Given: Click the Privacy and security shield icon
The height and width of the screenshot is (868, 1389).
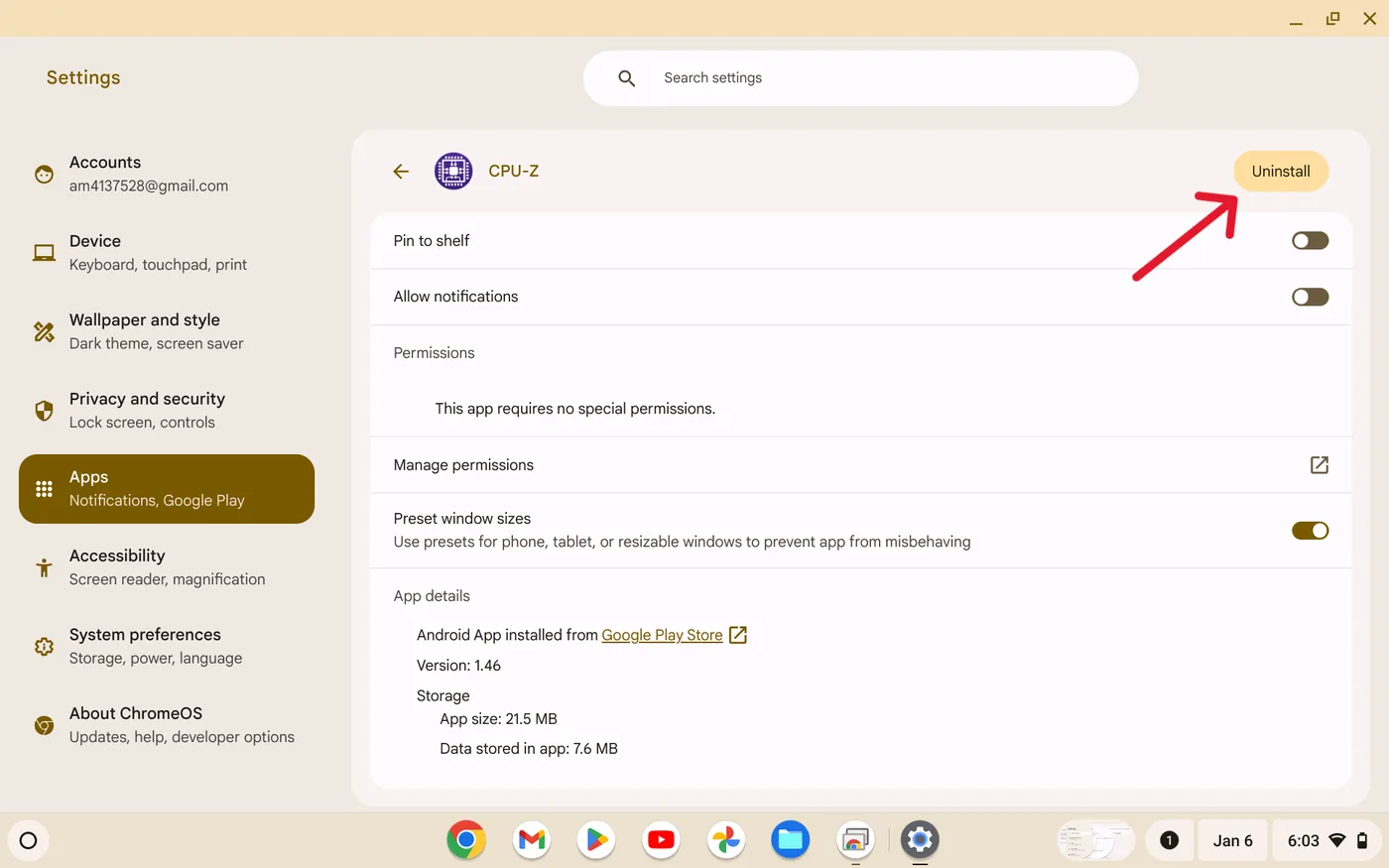Looking at the screenshot, I should (x=44, y=411).
